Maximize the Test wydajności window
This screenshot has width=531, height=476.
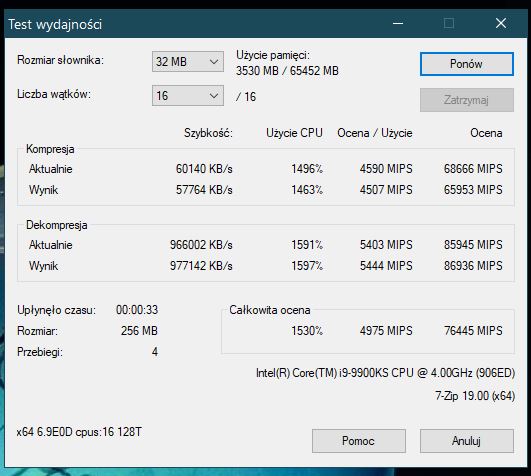(449, 23)
